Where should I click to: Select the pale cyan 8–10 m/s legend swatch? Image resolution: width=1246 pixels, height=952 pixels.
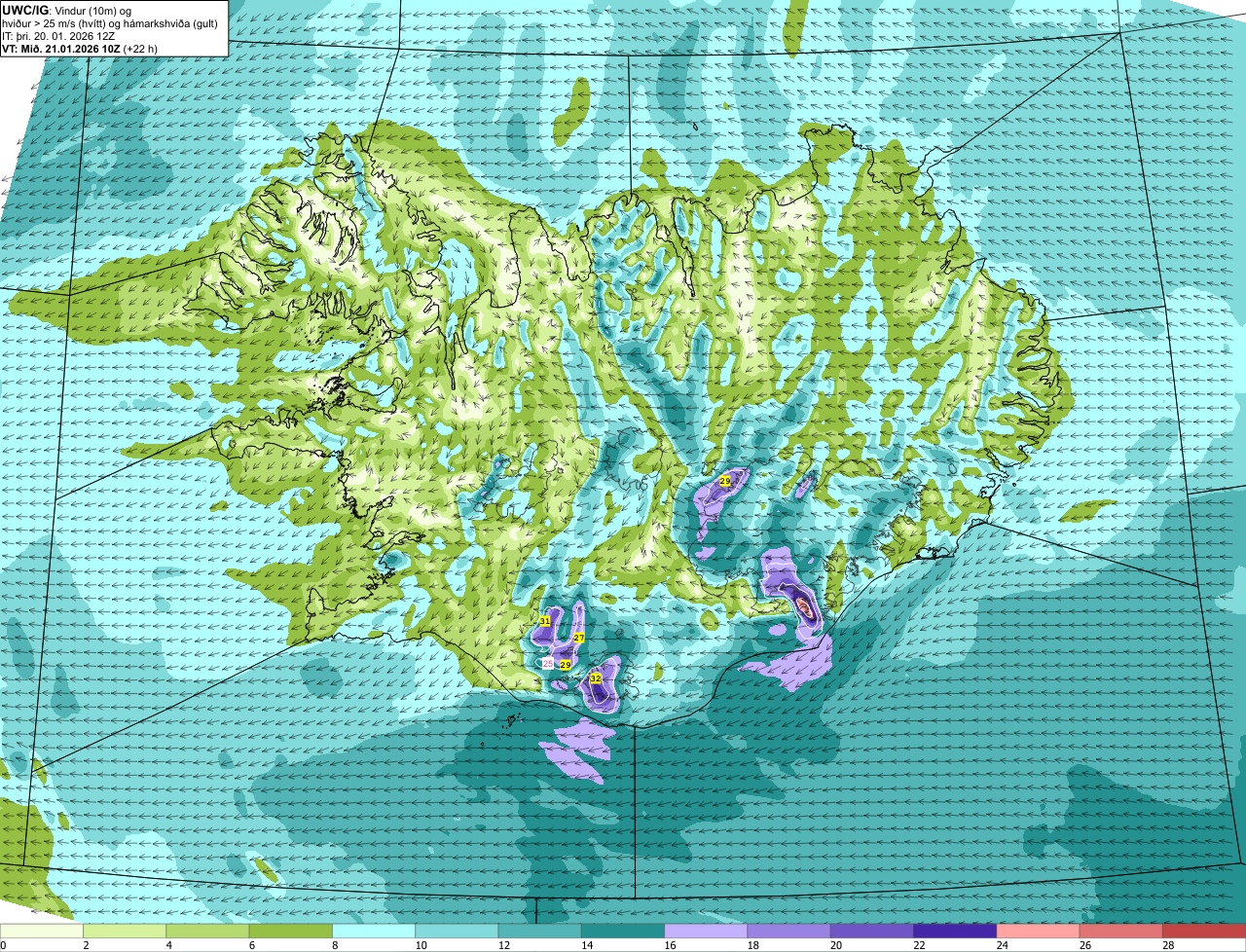click(374, 931)
